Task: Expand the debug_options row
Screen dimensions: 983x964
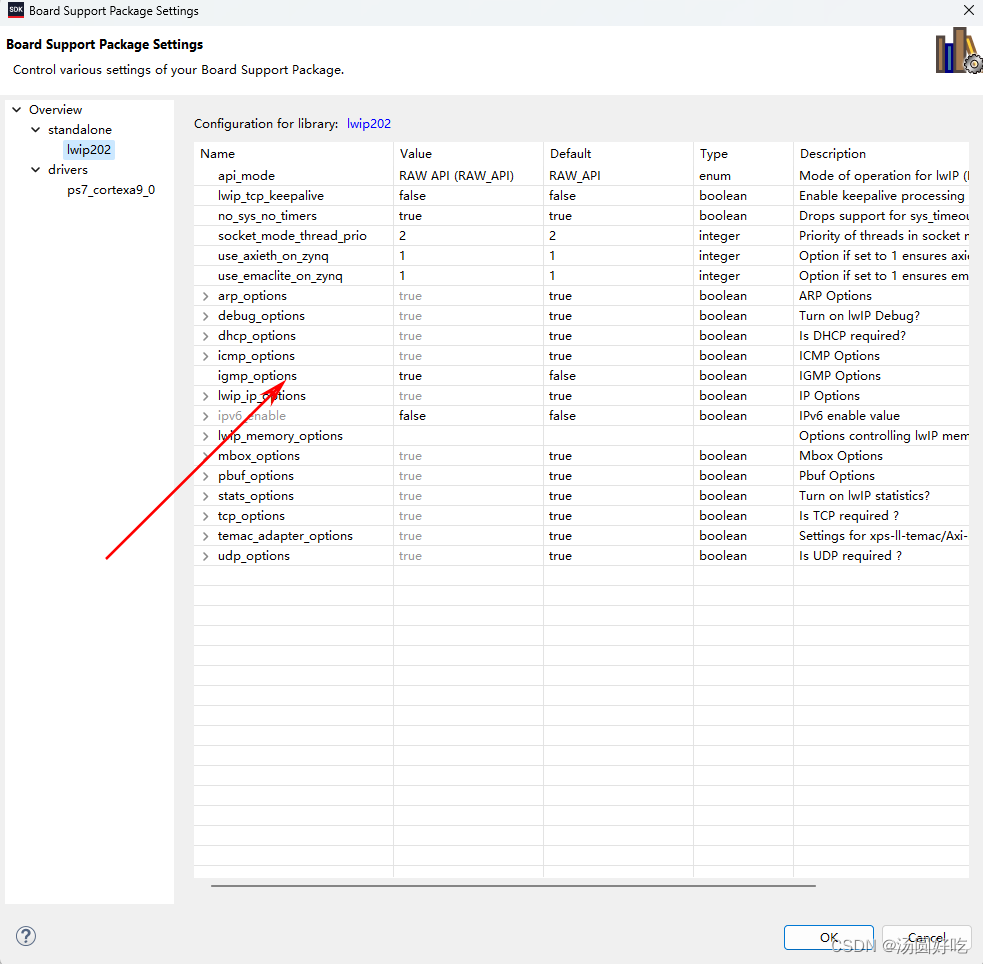Action: [204, 315]
